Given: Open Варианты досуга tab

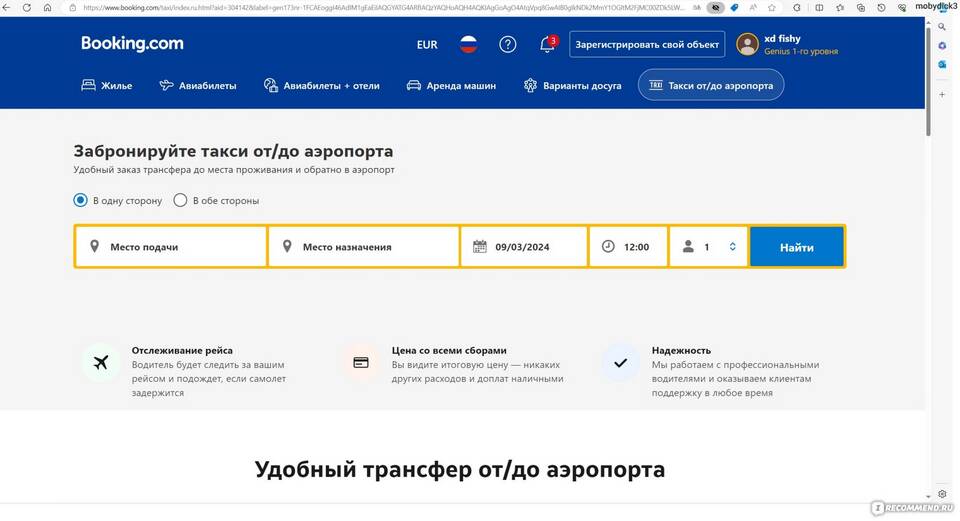Looking at the screenshot, I should pyautogui.click(x=572, y=85).
